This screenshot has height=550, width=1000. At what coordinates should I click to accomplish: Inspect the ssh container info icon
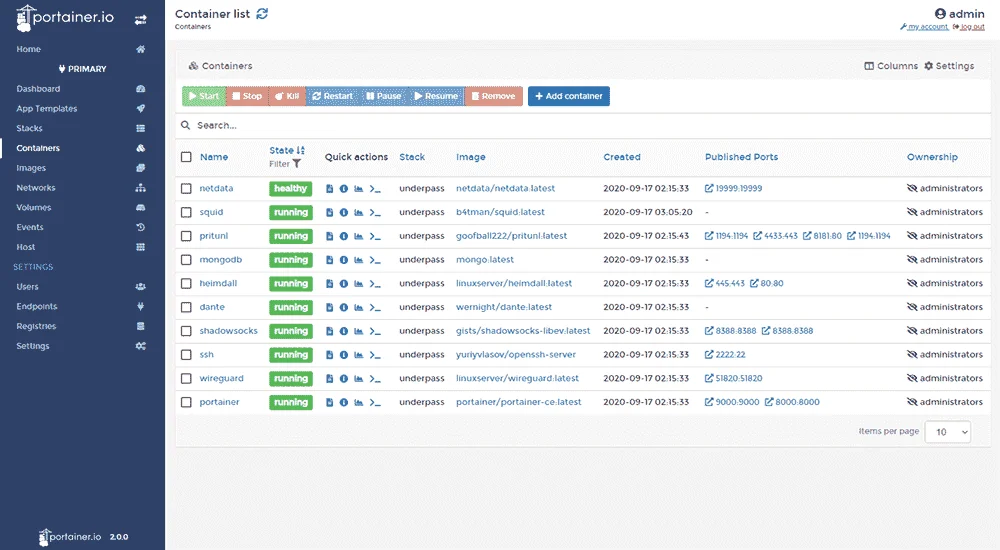tap(344, 355)
